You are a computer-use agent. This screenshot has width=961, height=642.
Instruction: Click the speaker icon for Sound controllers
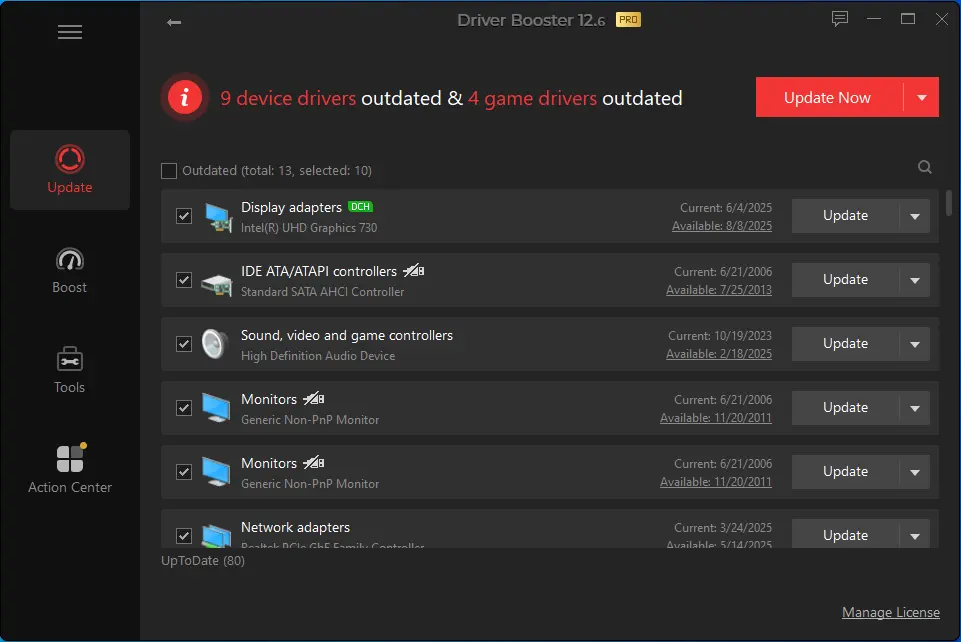click(215, 344)
